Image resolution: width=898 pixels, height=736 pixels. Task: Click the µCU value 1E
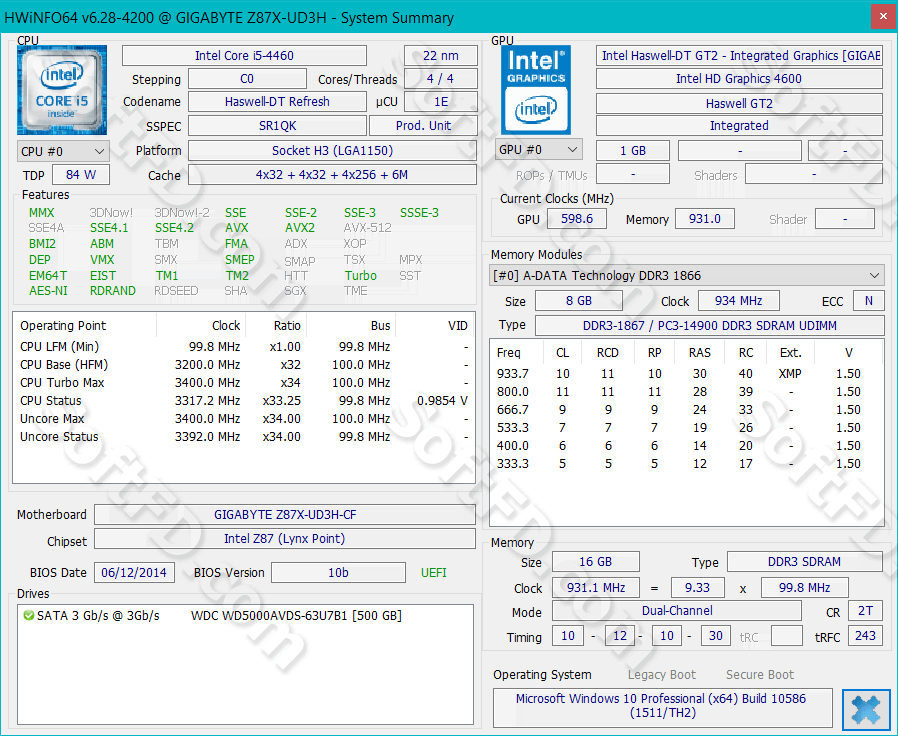click(441, 102)
